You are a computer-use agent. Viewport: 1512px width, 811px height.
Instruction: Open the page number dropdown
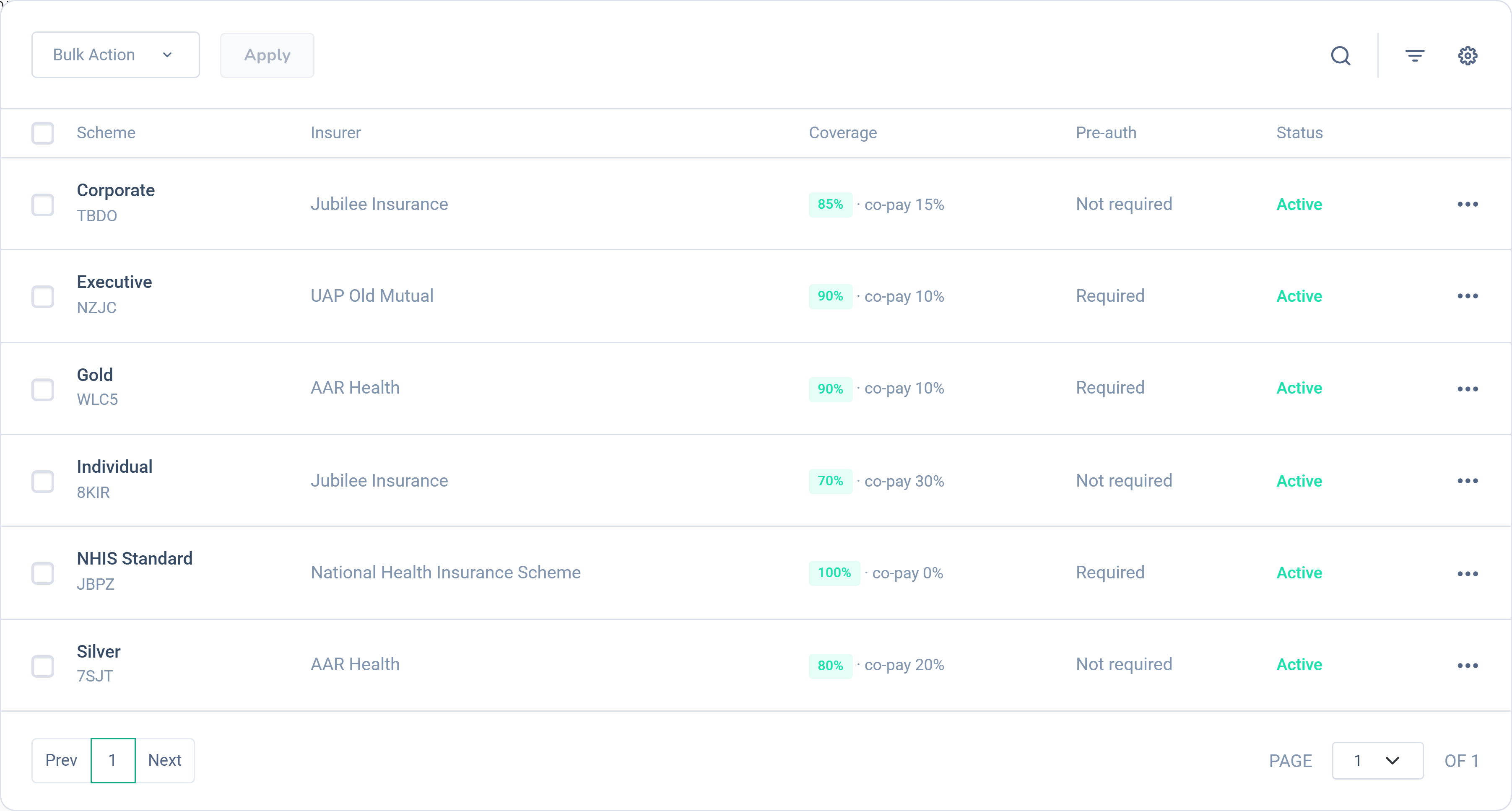click(x=1377, y=761)
